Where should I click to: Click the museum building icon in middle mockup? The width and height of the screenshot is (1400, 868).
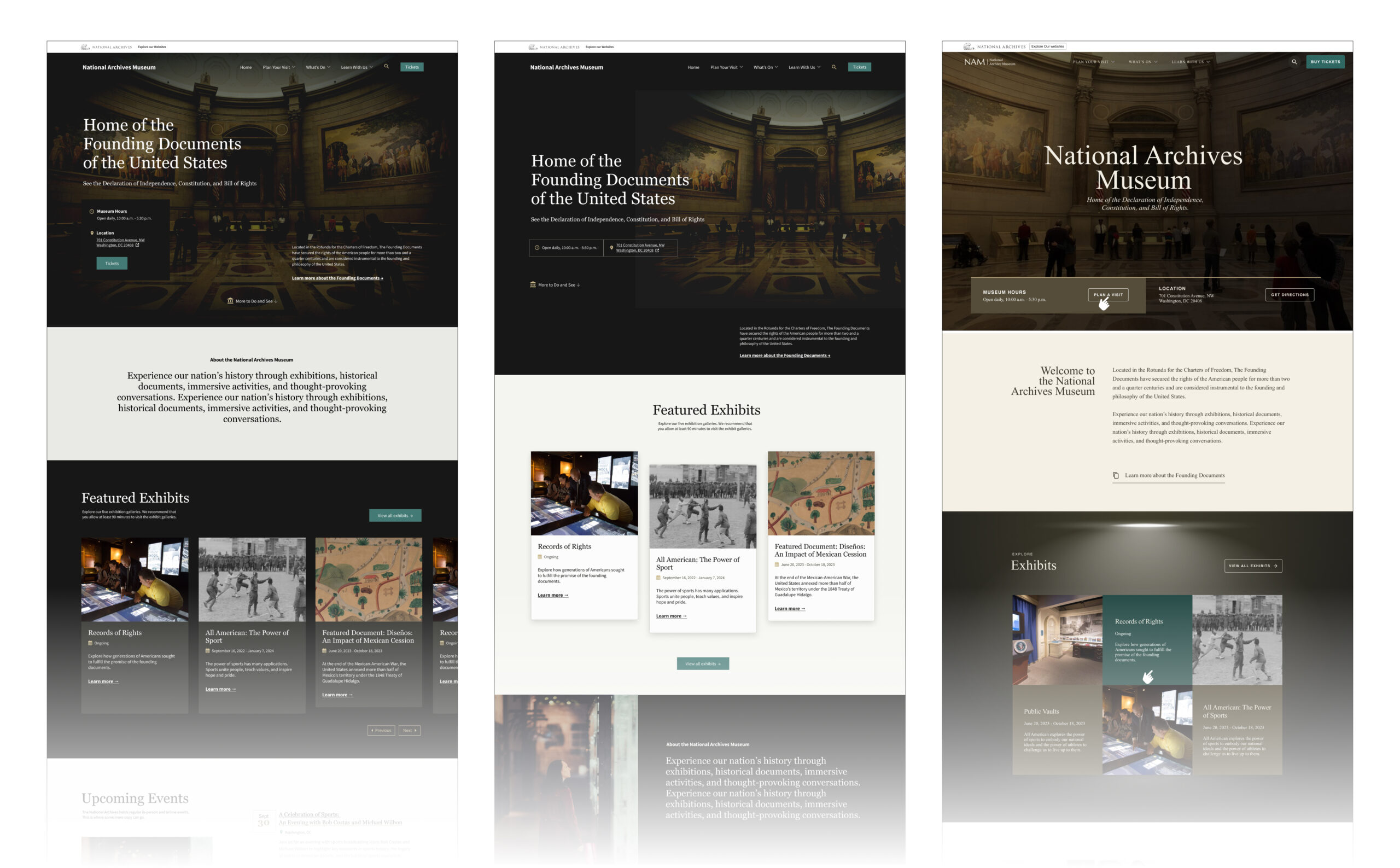pyautogui.click(x=533, y=285)
